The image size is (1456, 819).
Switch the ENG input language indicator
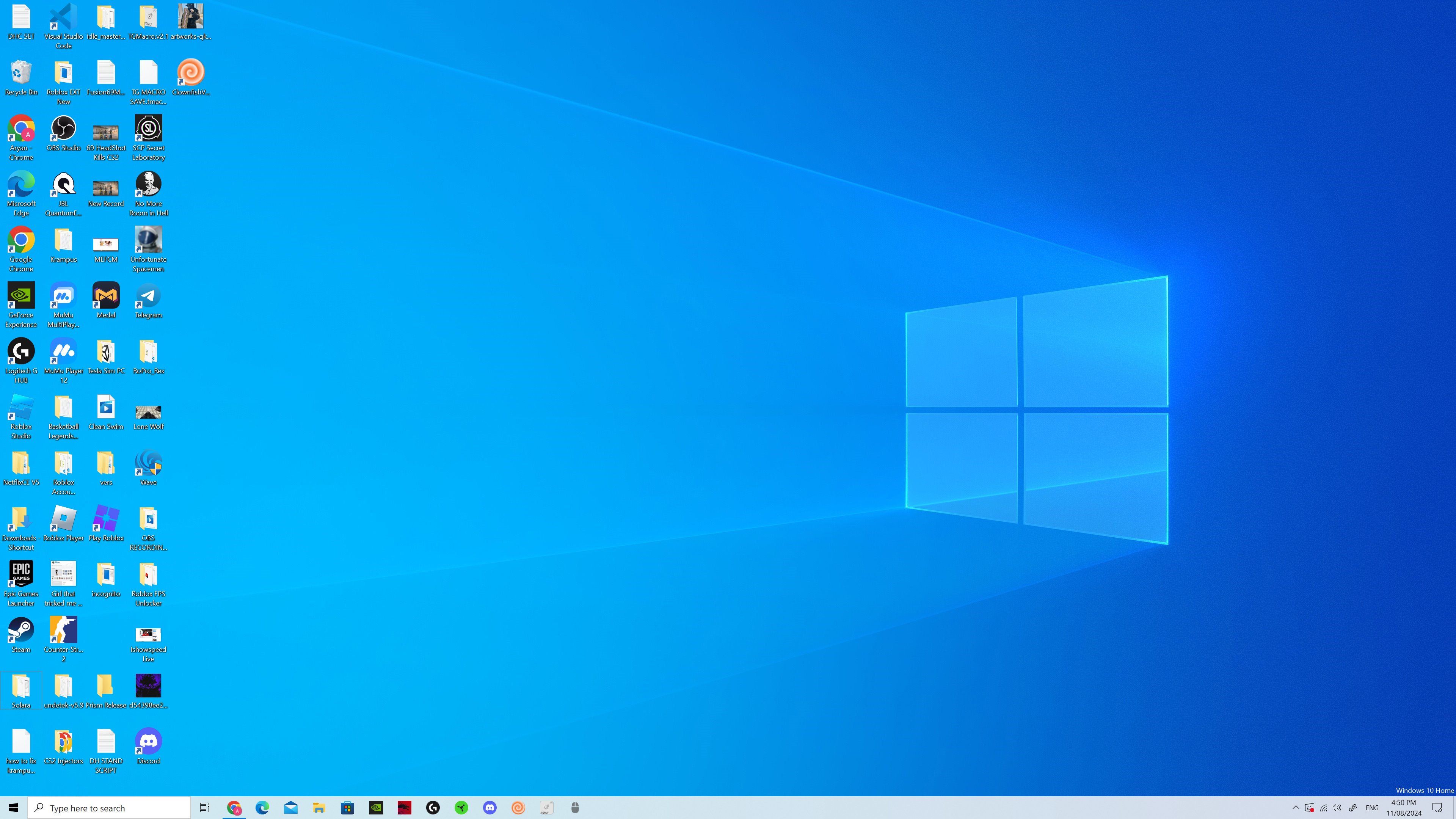[1371, 808]
